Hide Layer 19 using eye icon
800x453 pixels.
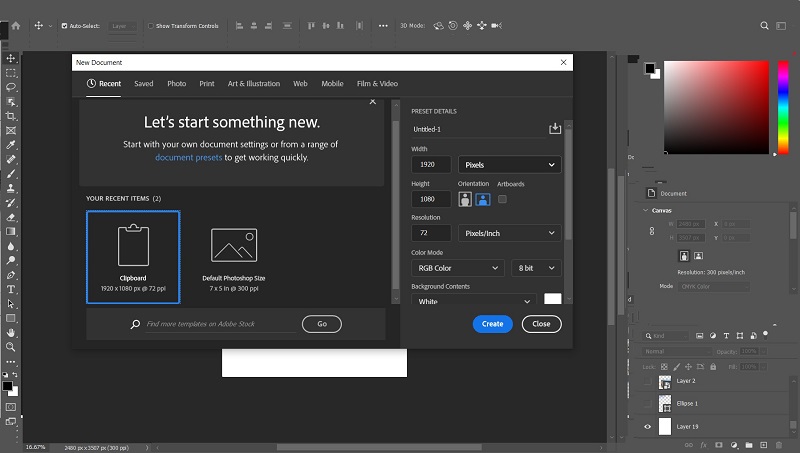647,426
